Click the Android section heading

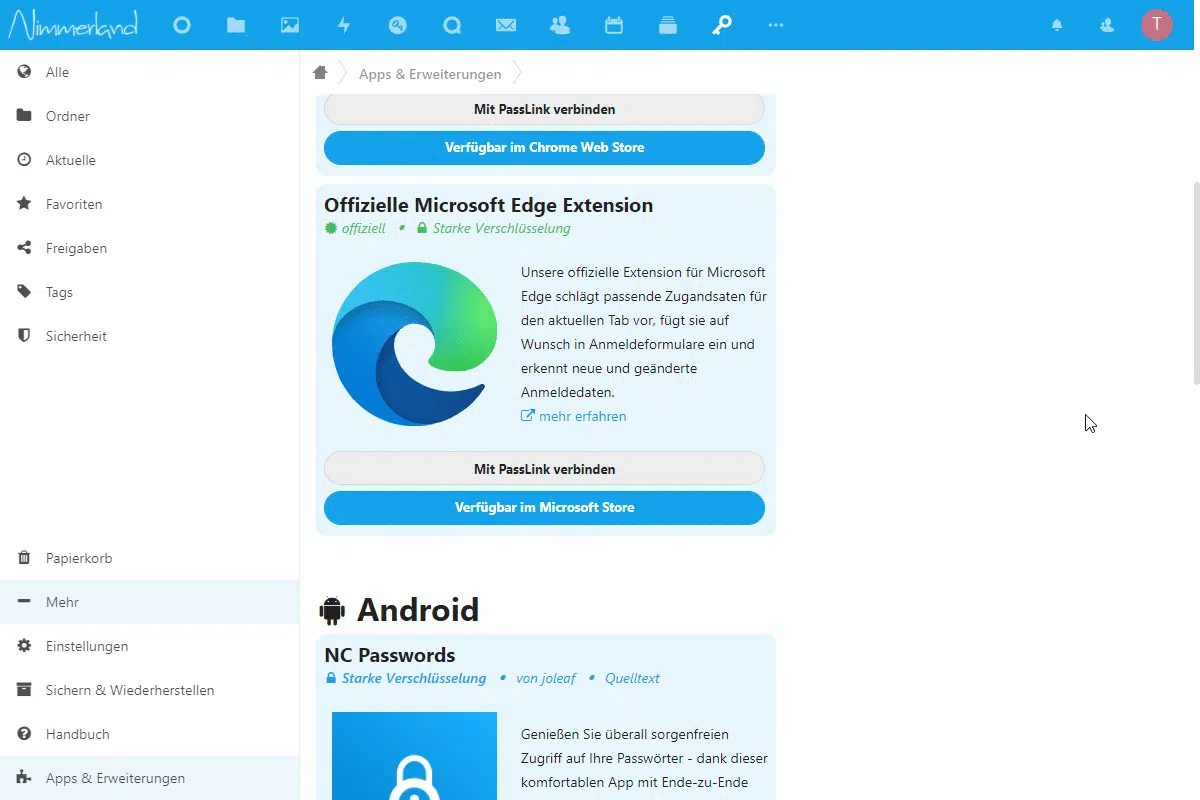coord(399,609)
